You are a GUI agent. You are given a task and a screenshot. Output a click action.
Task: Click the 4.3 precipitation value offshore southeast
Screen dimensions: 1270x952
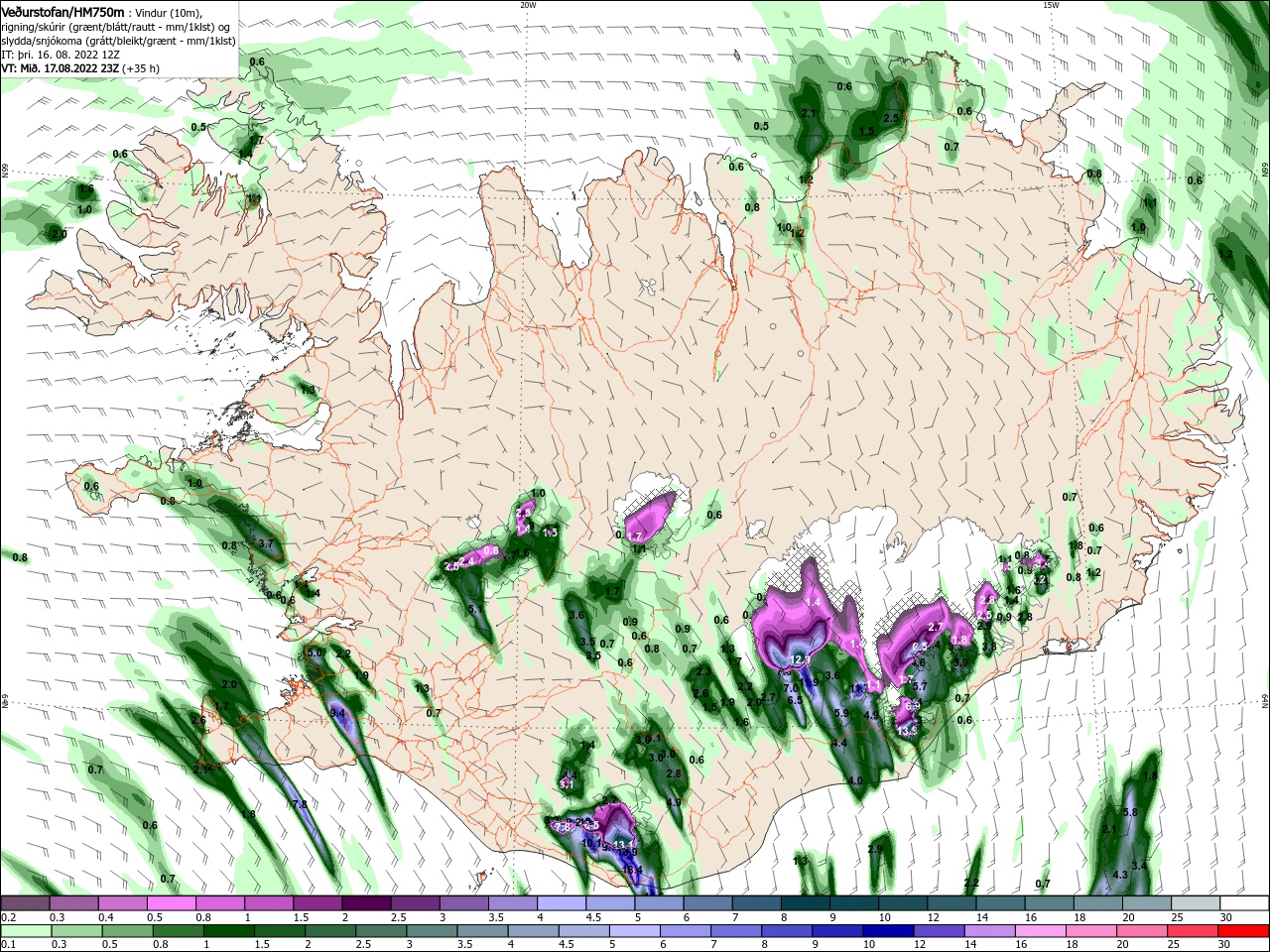[1120, 875]
